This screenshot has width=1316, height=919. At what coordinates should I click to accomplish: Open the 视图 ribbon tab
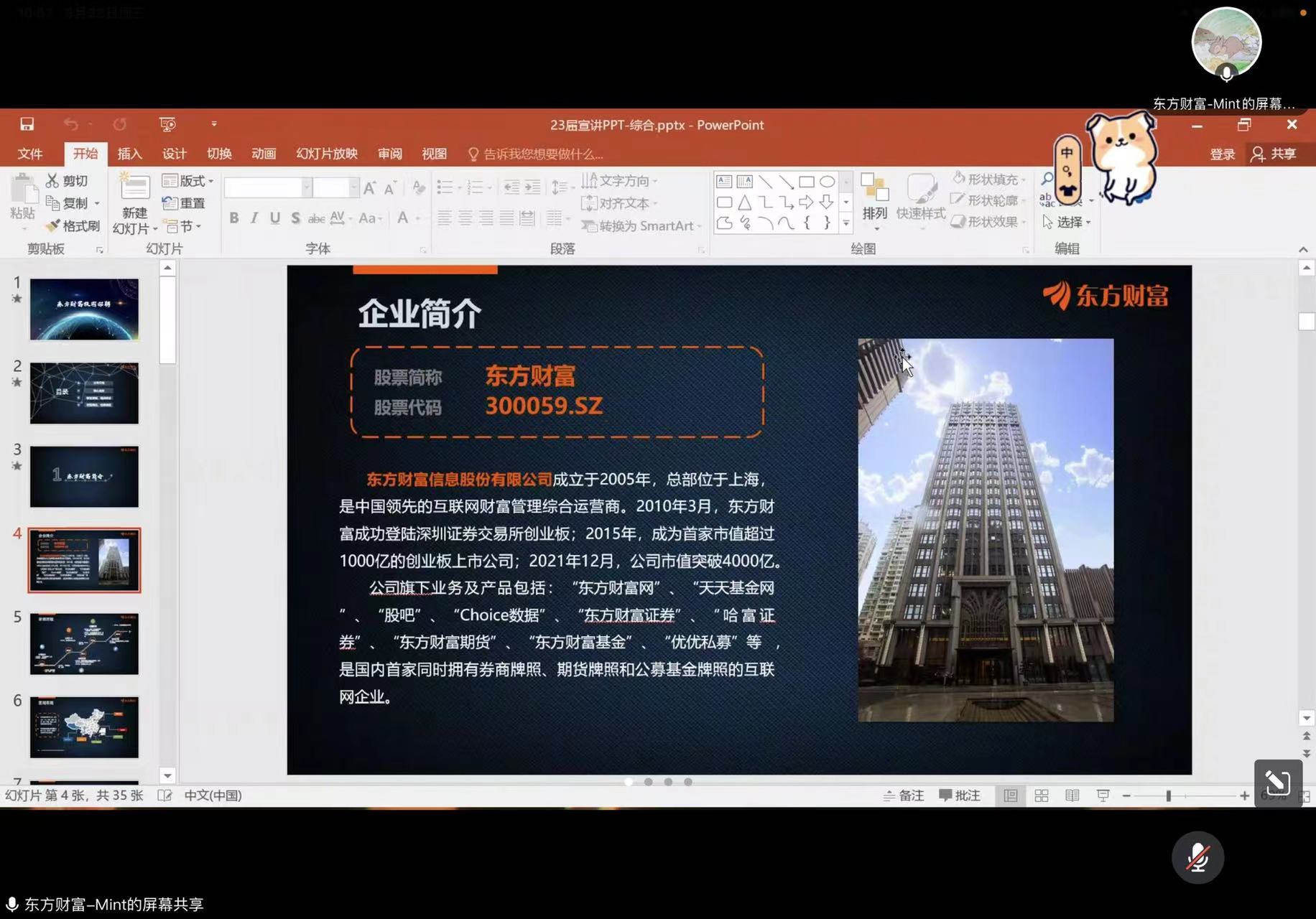point(435,154)
